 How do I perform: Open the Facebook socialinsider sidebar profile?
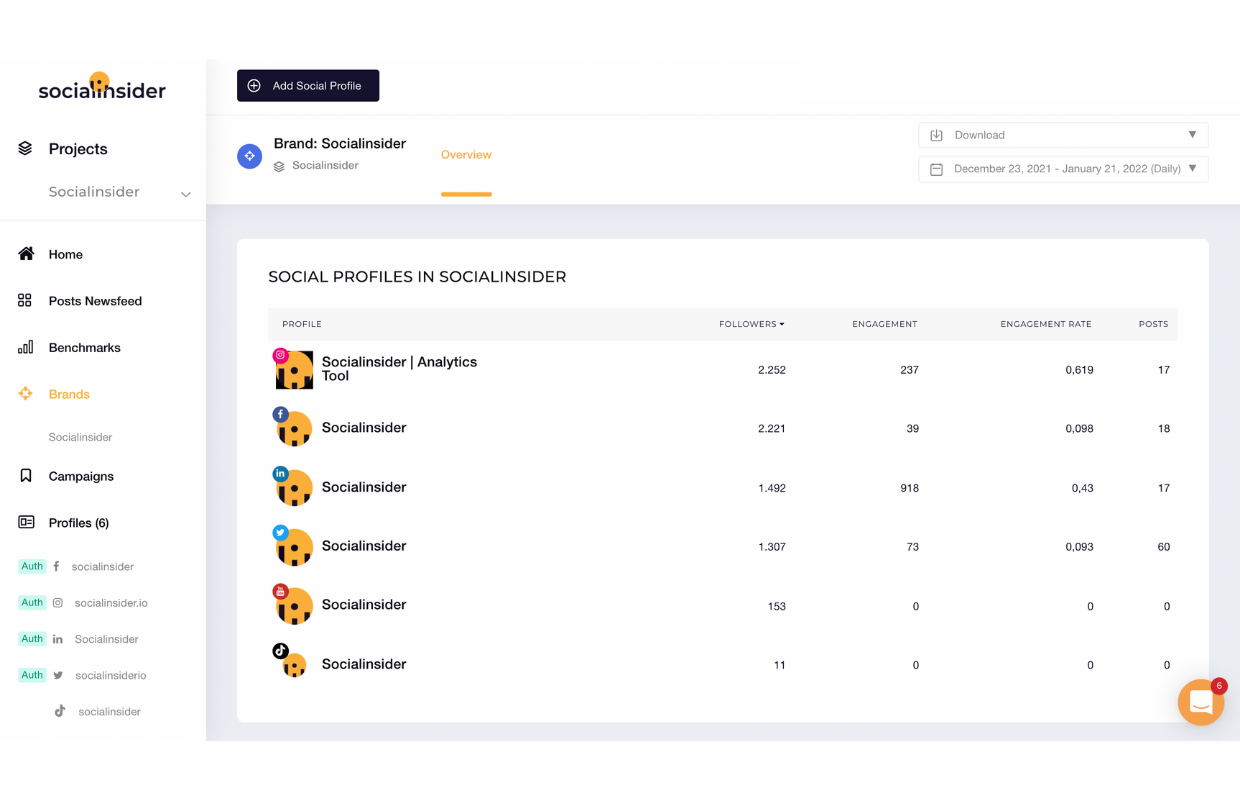(102, 566)
